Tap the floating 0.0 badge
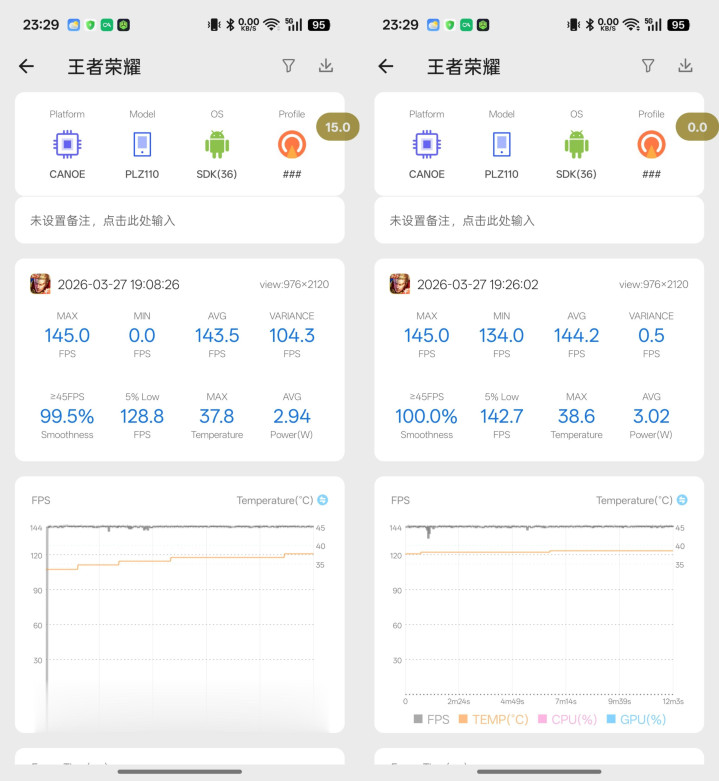Screen dimensions: 719x781 click(697, 127)
